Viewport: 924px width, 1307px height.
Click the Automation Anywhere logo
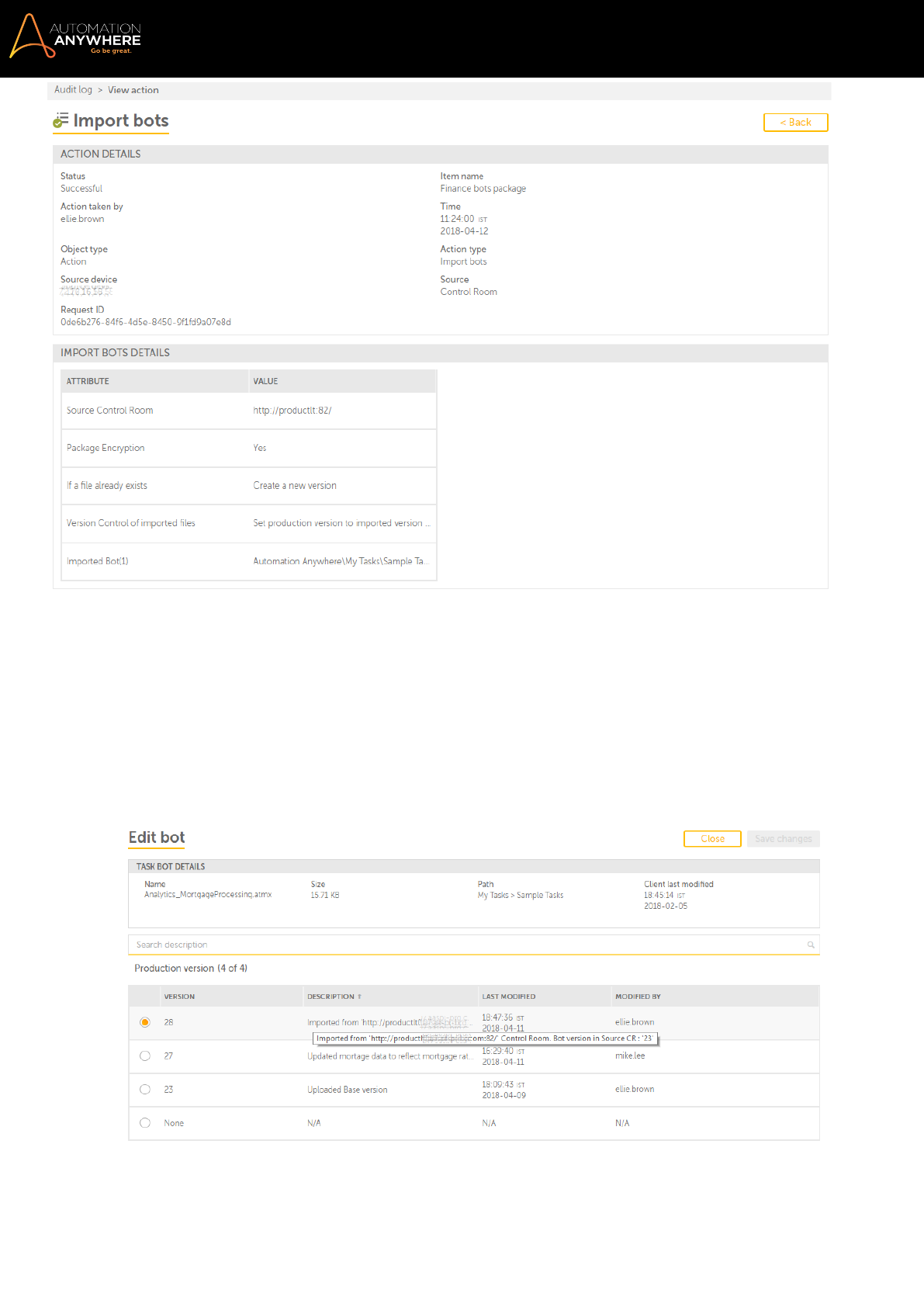(75, 36)
